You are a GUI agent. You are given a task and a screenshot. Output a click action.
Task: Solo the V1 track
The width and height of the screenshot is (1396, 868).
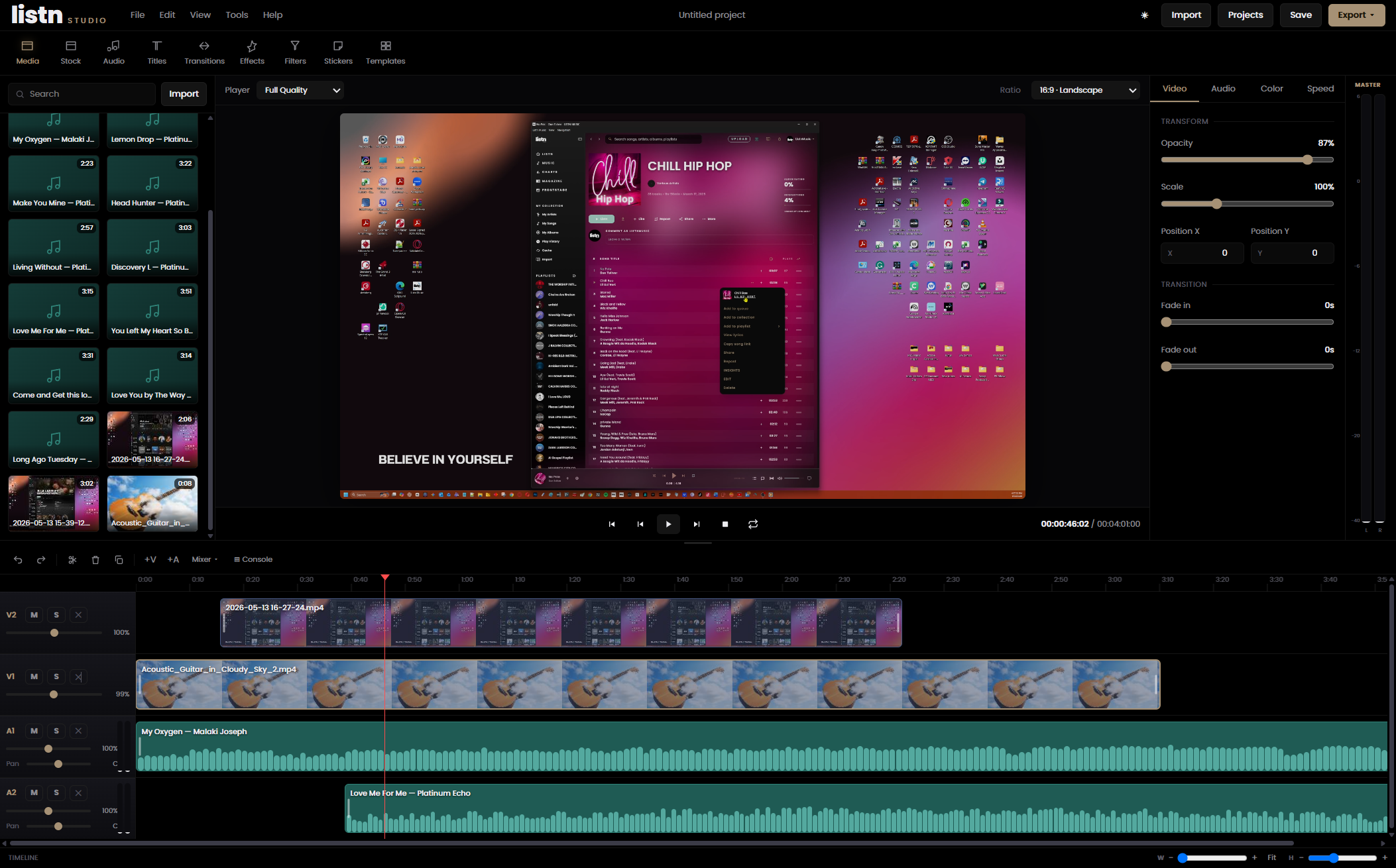[56, 677]
